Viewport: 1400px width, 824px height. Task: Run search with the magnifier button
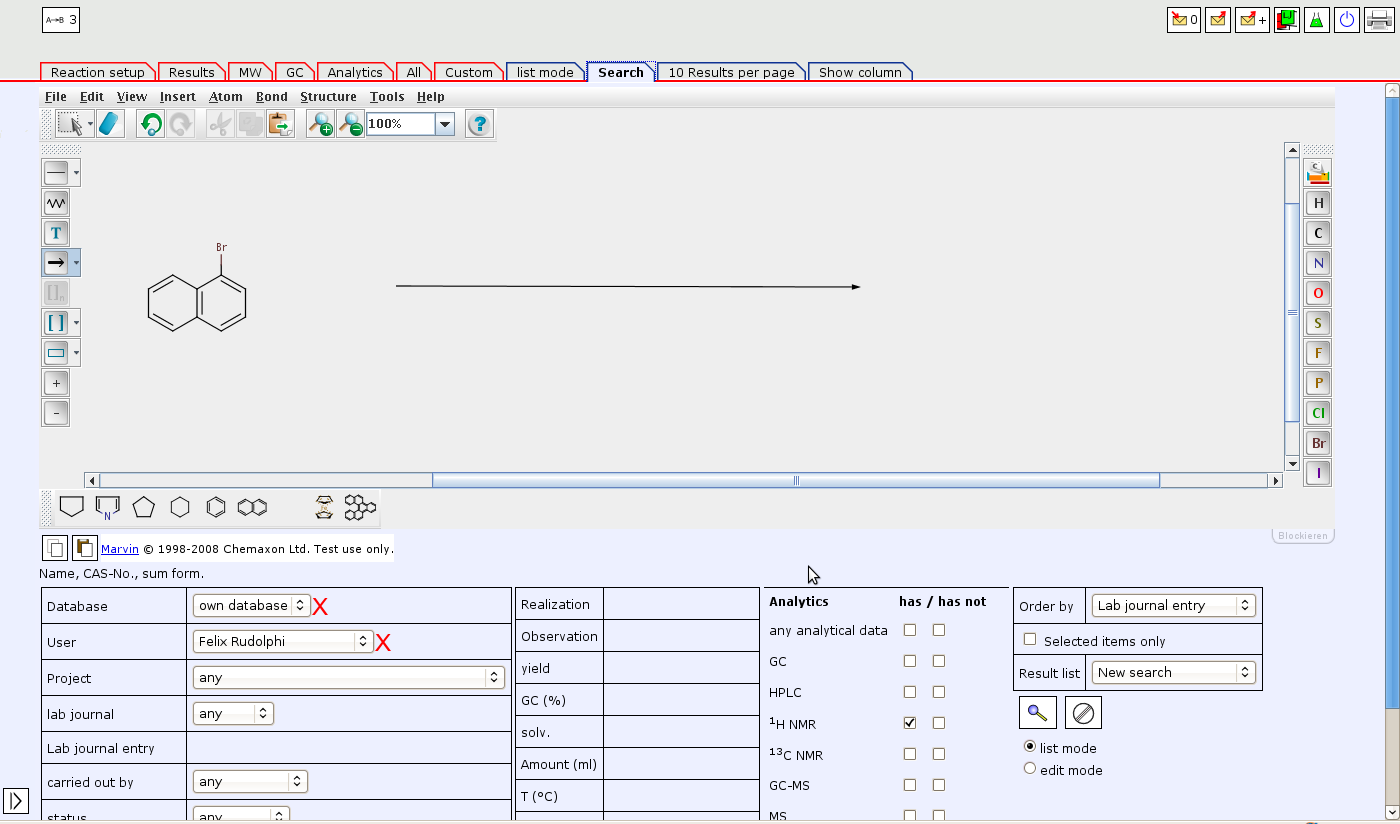(1038, 713)
